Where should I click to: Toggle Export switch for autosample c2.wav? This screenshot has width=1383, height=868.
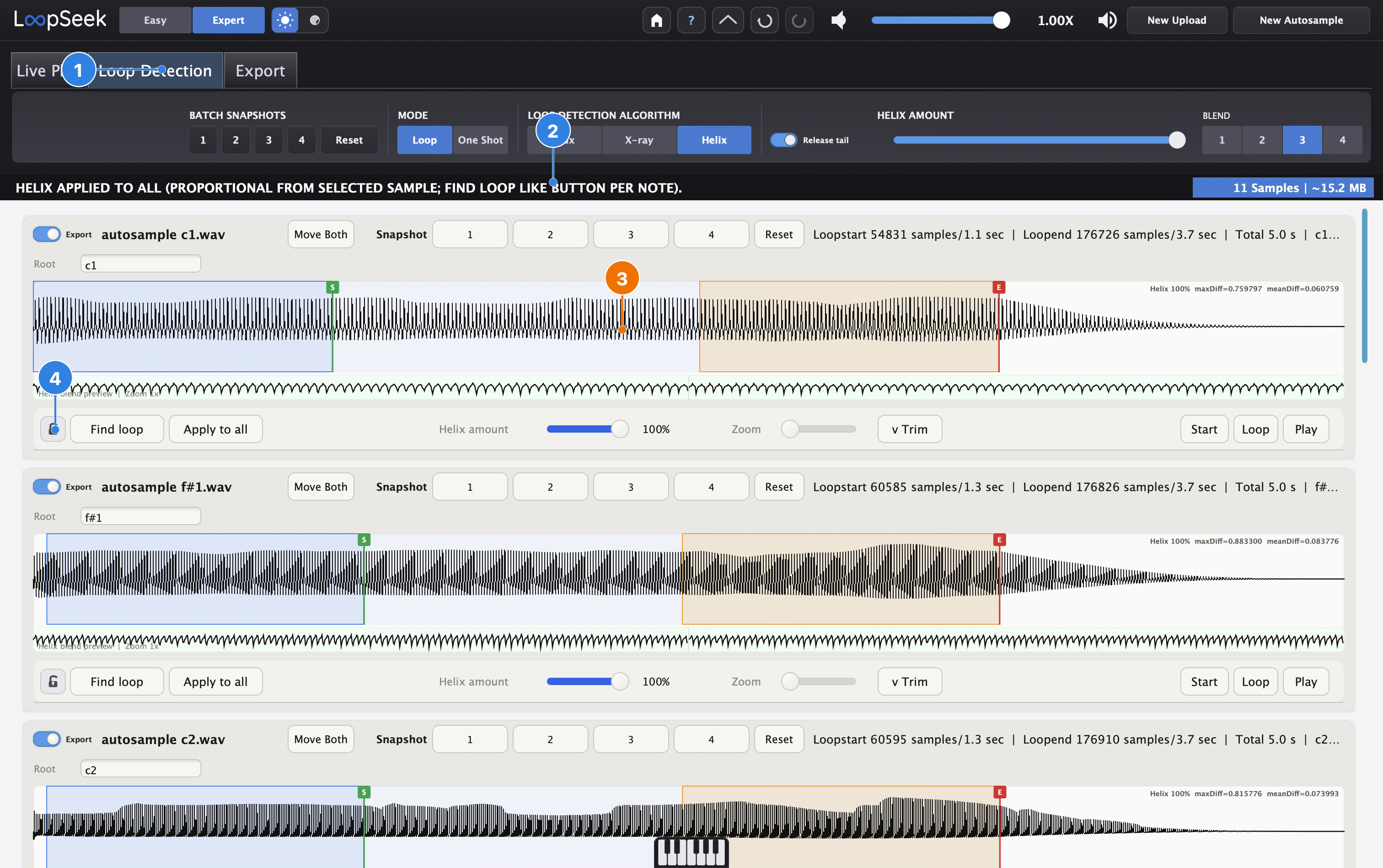(47, 739)
